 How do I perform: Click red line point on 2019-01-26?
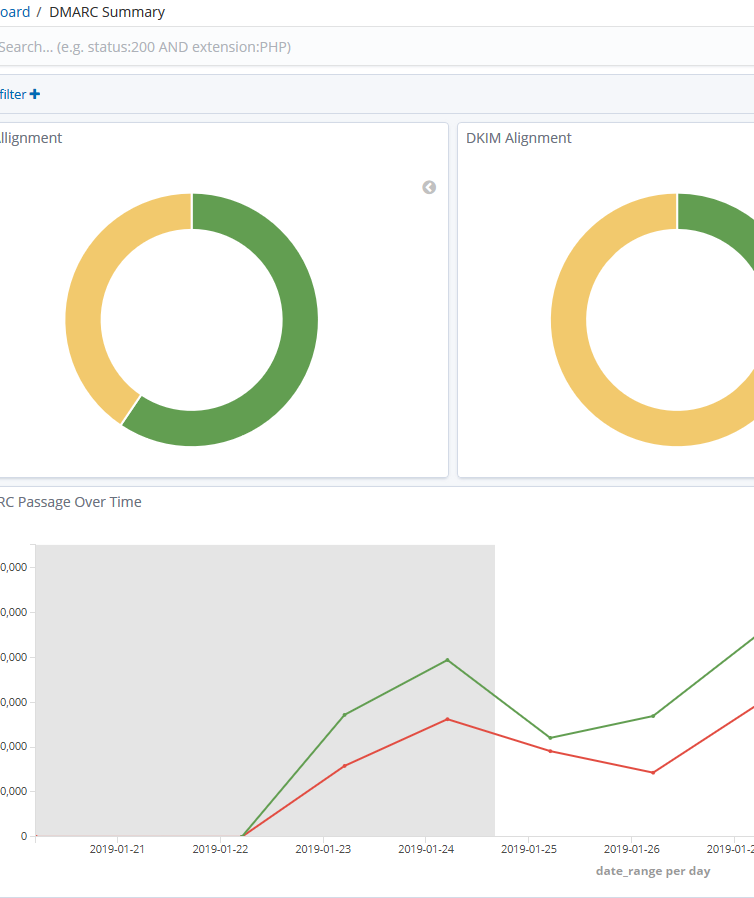pyautogui.click(x=653, y=772)
